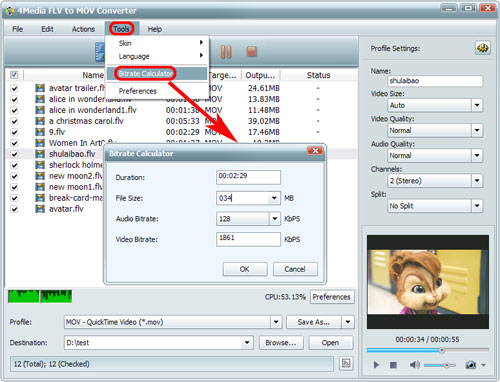Click the Video Bitrate field
500x382 pixels.
point(248,239)
